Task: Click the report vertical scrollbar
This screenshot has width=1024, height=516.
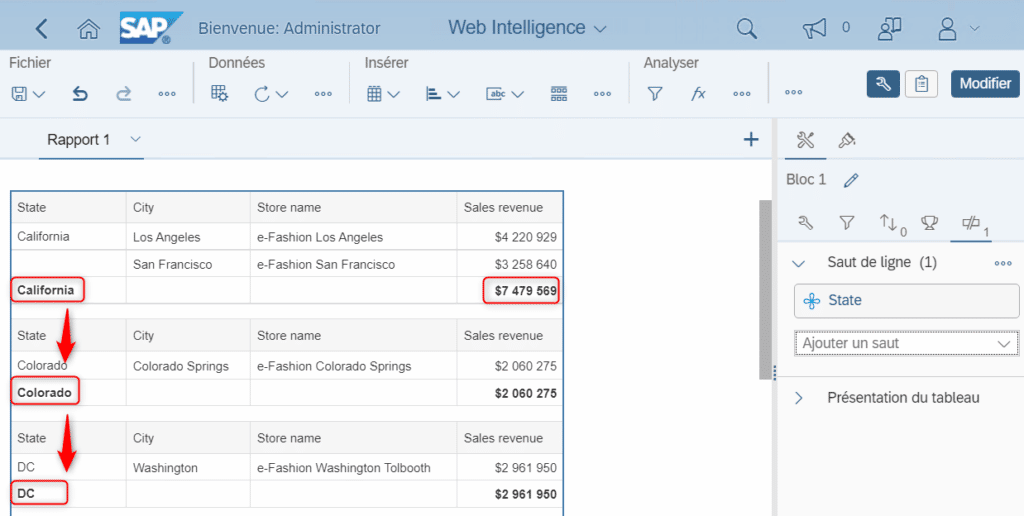Action: (x=765, y=289)
